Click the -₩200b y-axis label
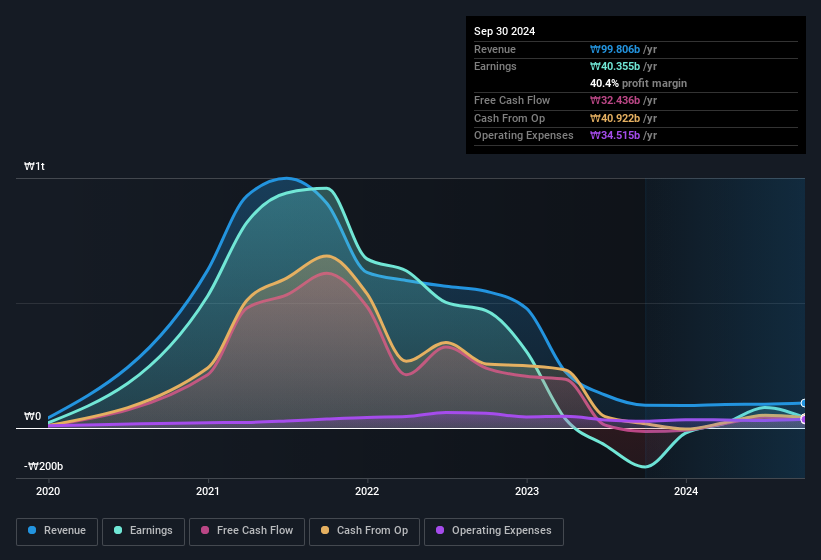 43,466
